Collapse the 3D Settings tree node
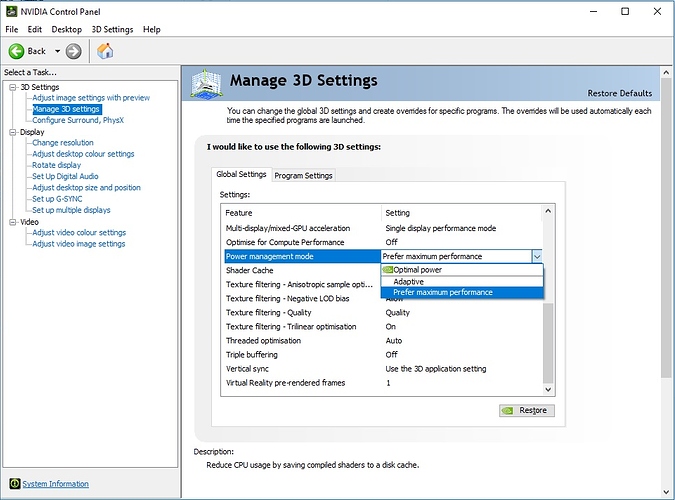This screenshot has height=500, width=675. (x=12, y=87)
